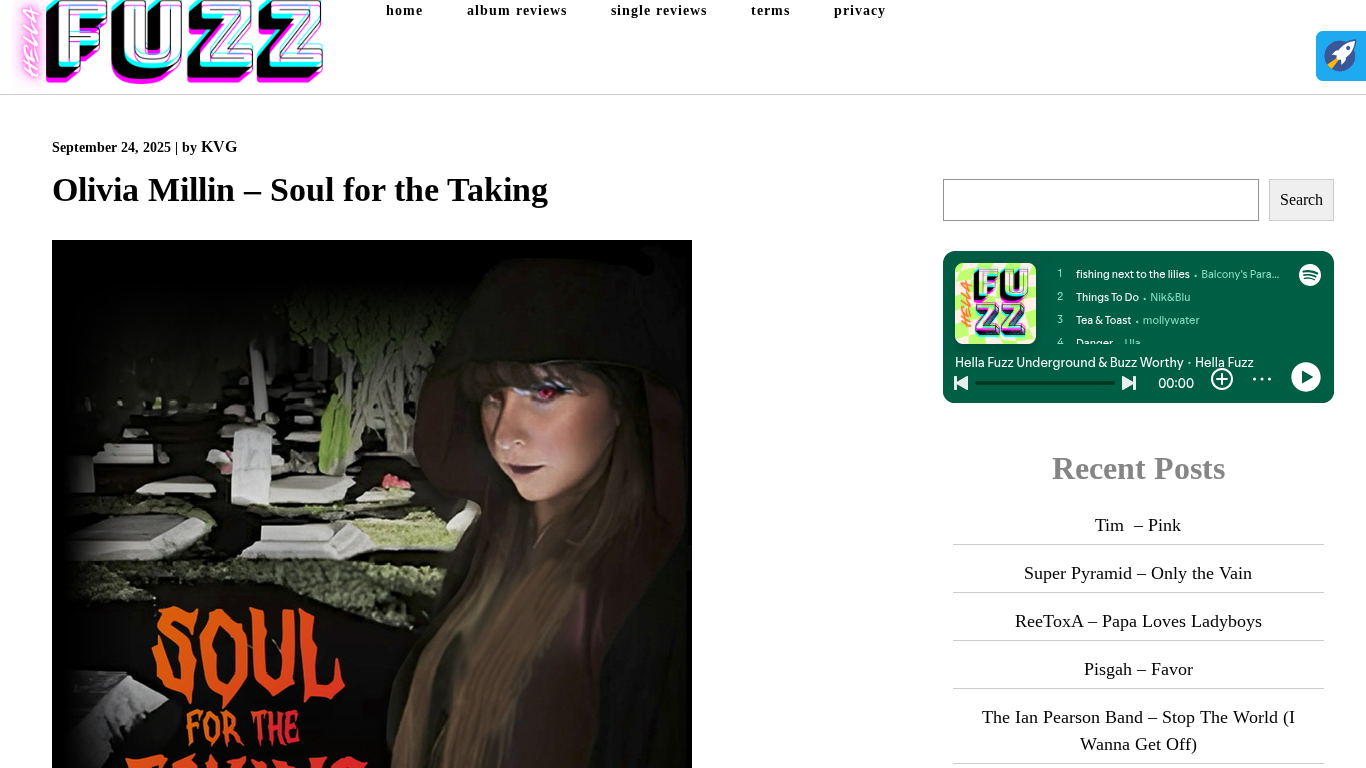Focus the sidebar search input field
This screenshot has width=1366, height=768.
[x=1101, y=200]
